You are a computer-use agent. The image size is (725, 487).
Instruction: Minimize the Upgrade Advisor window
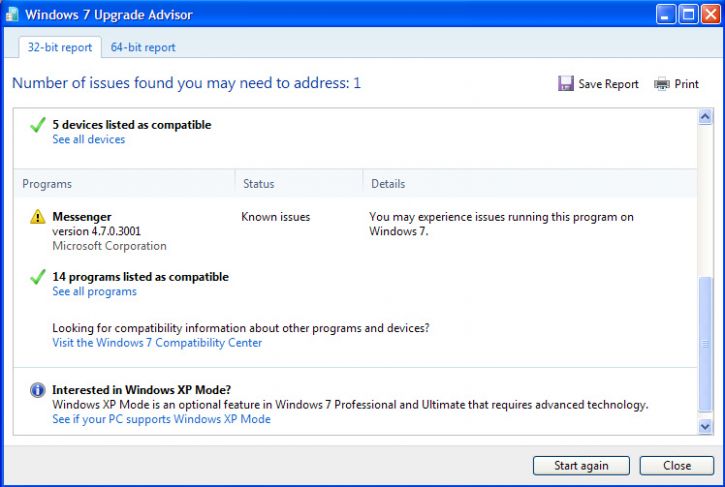pos(665,14)
